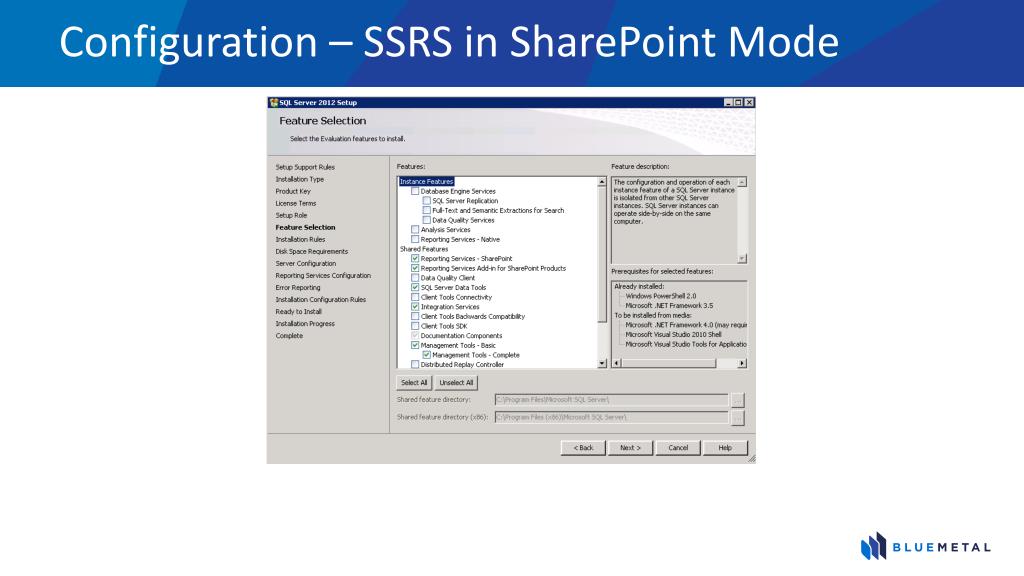The width and height of the screenshot is (1024, 576).
Task: Select the Instance Features tree node
Action: [426, 182]
